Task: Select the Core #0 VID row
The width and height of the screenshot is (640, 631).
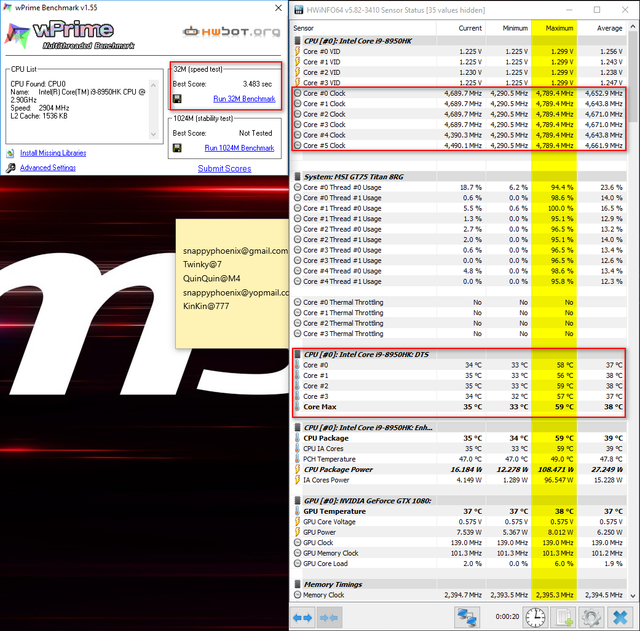Action: [460, 51]
